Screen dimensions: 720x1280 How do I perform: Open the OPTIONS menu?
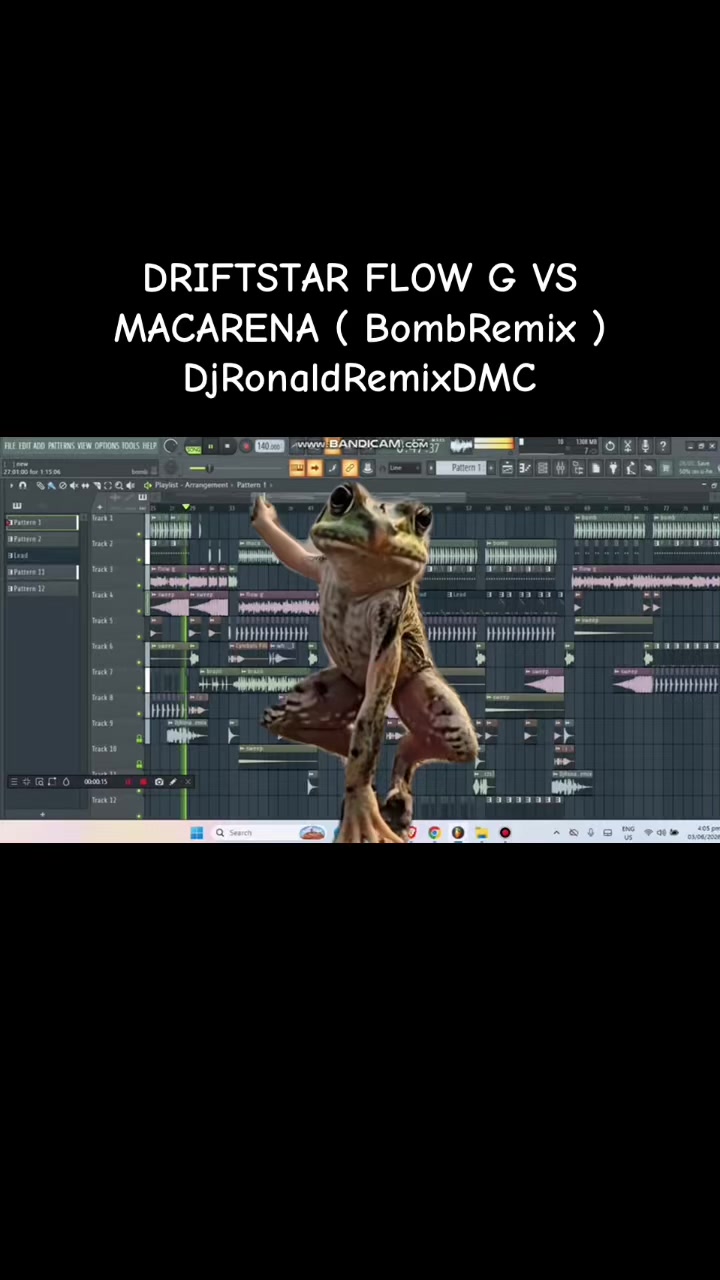click(107, 445)
